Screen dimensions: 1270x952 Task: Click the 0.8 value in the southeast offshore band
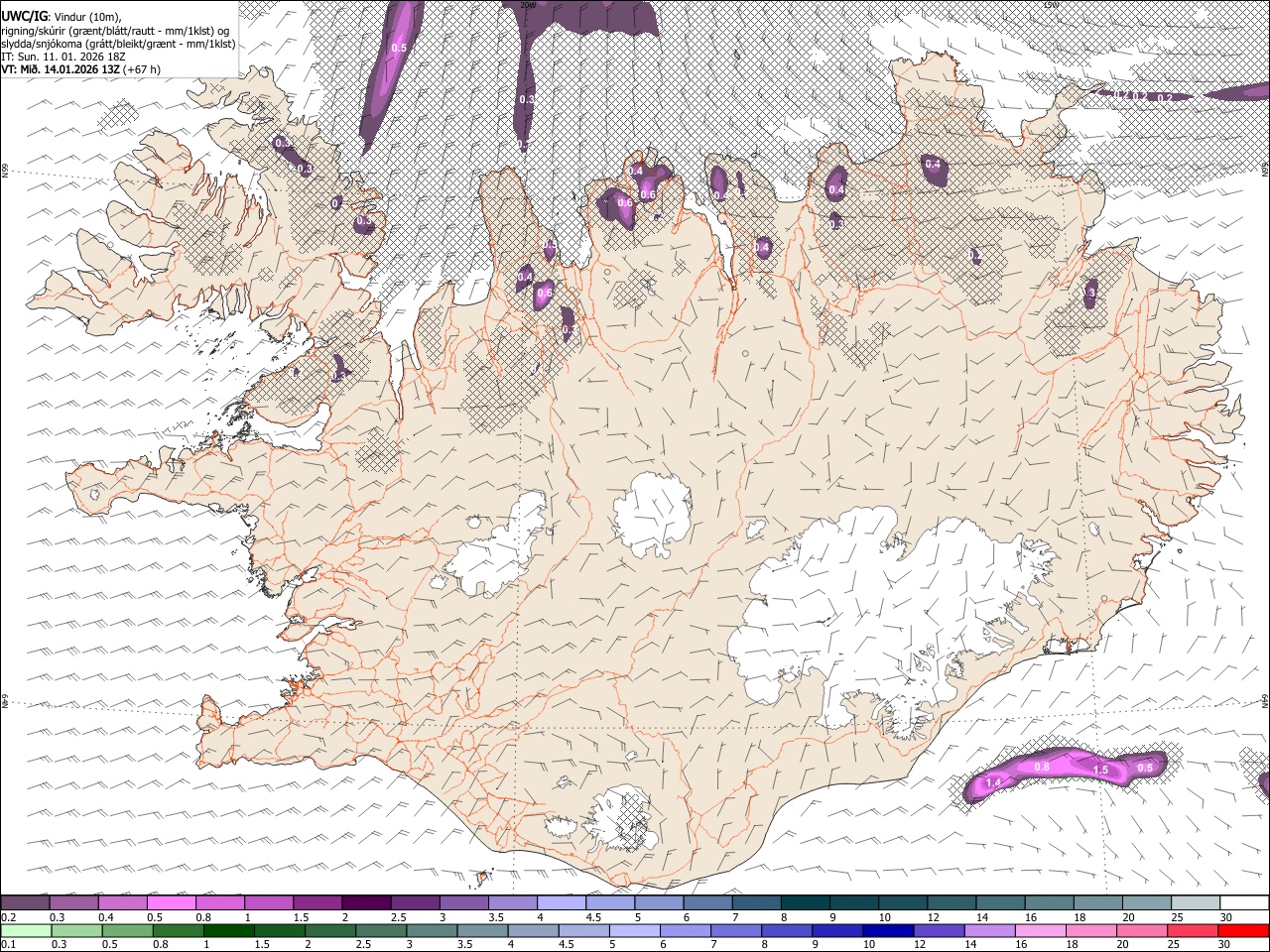(1042, 767)
